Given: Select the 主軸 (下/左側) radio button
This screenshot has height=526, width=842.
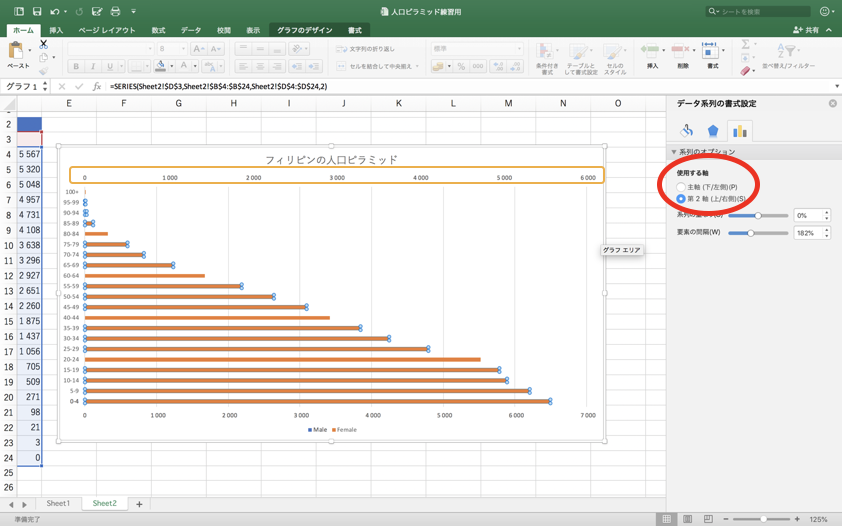Looking at the screenshot, I should click(681, 187).
